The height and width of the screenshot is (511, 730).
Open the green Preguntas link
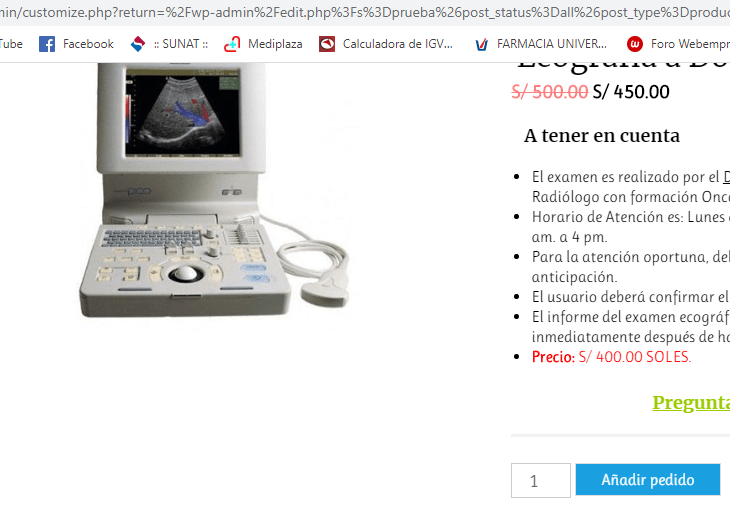[x=691, y=403]
